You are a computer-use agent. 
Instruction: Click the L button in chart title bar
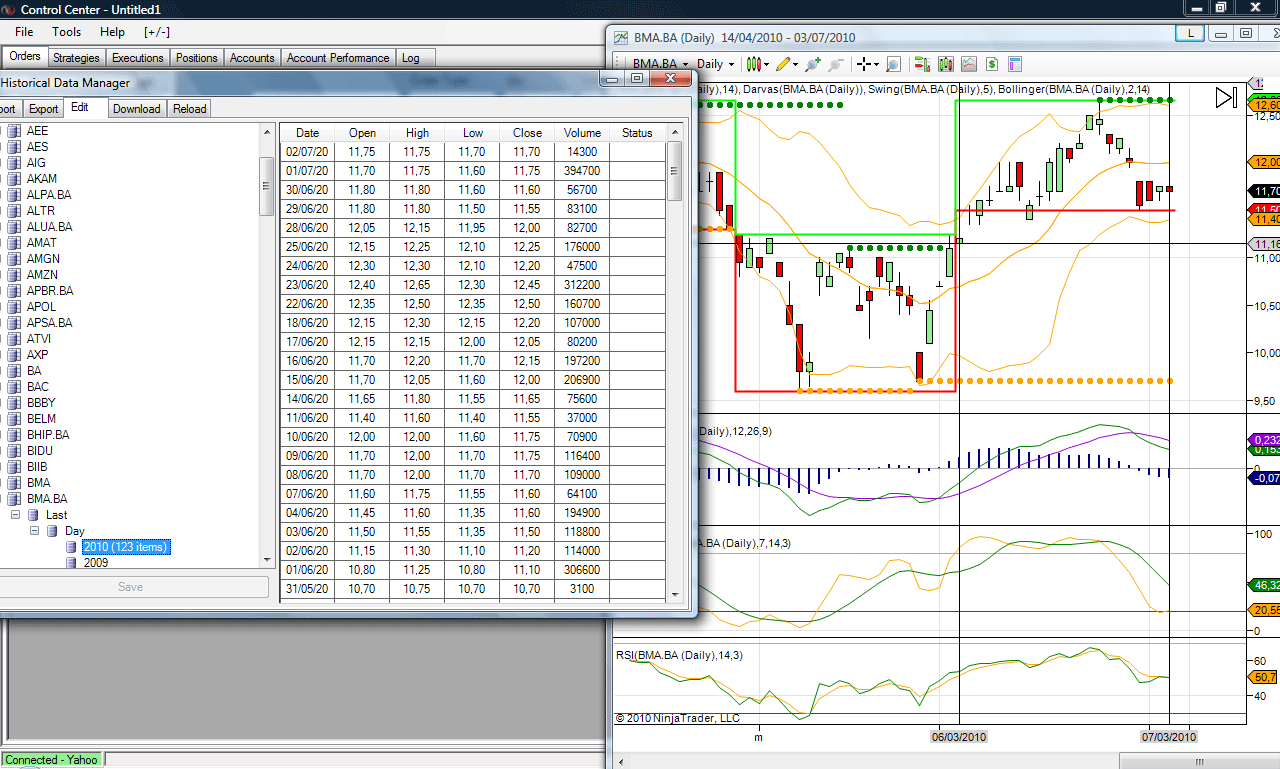point(1190,33)
